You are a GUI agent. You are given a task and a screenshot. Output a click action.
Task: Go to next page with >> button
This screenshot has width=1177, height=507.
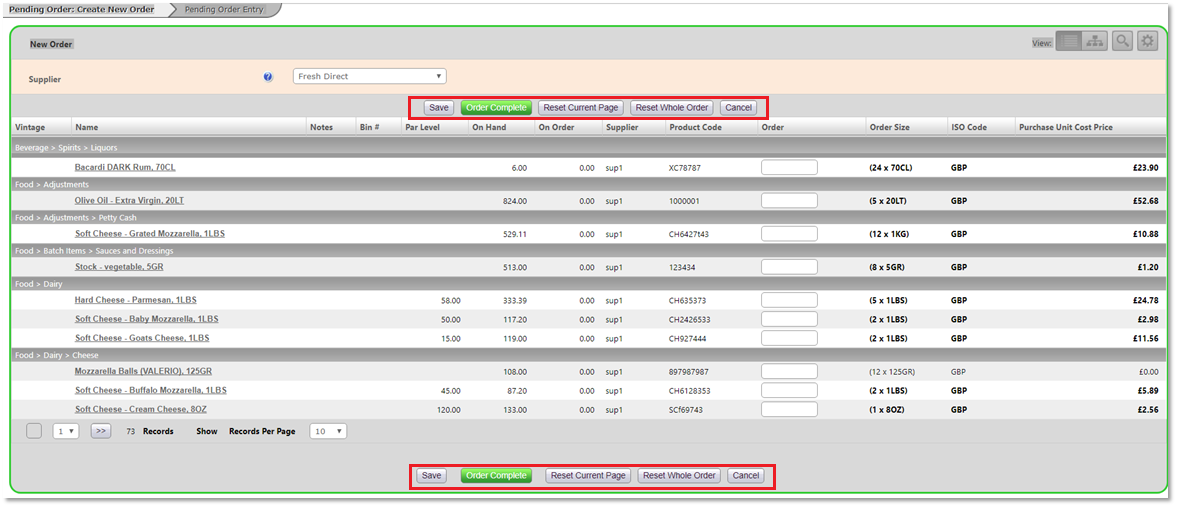[101, 431]
